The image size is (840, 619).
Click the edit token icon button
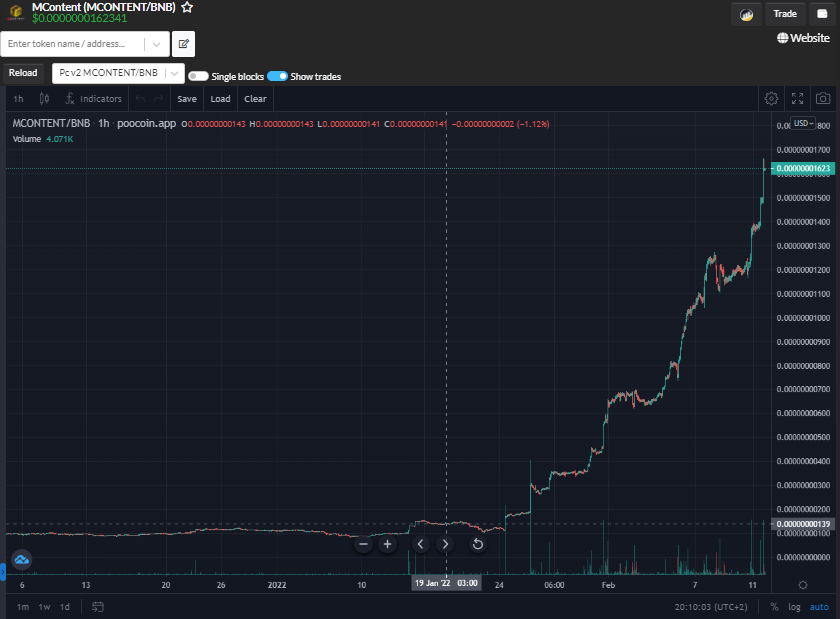point(183,44)
